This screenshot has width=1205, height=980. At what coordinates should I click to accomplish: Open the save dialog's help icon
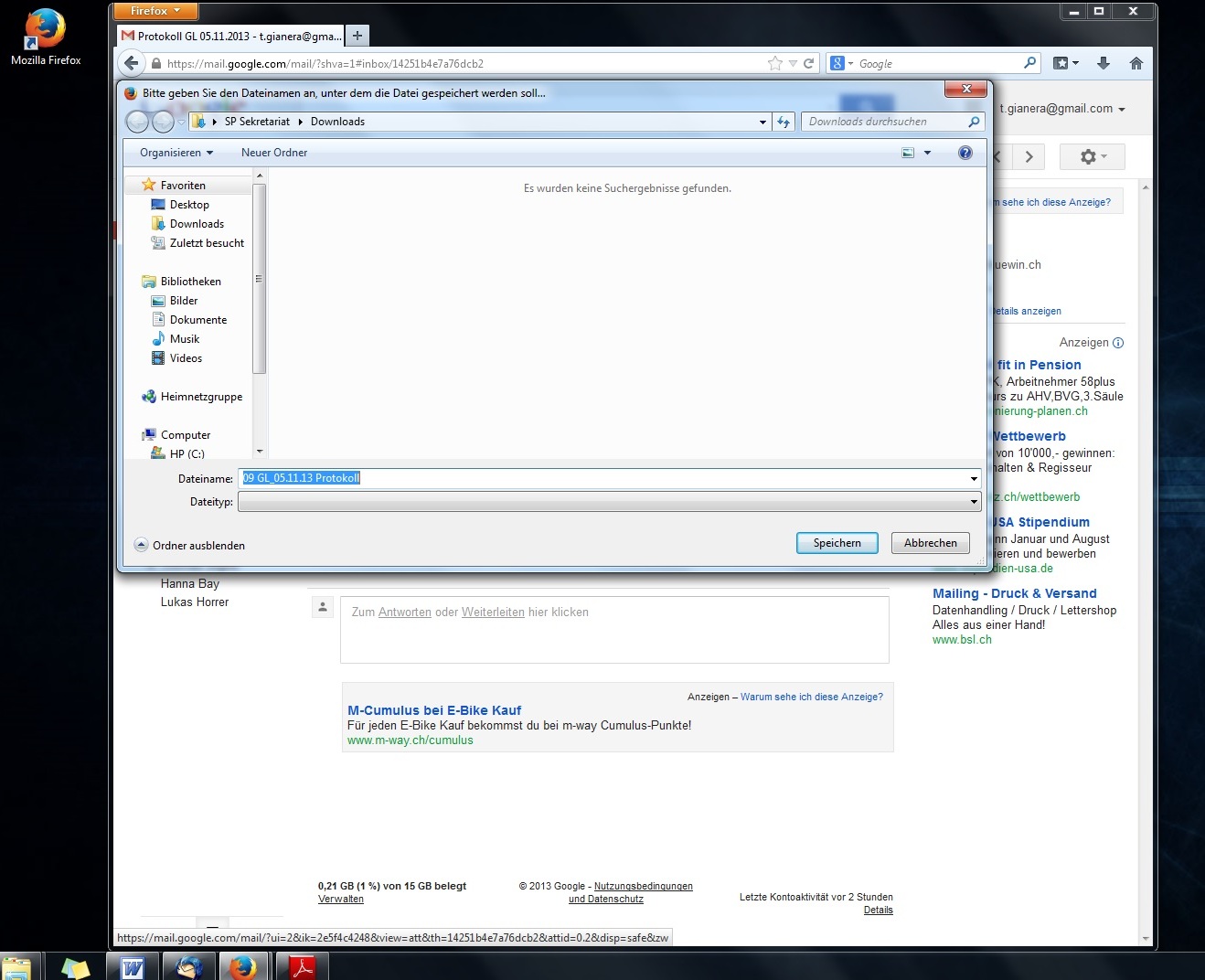click(965, 153)
